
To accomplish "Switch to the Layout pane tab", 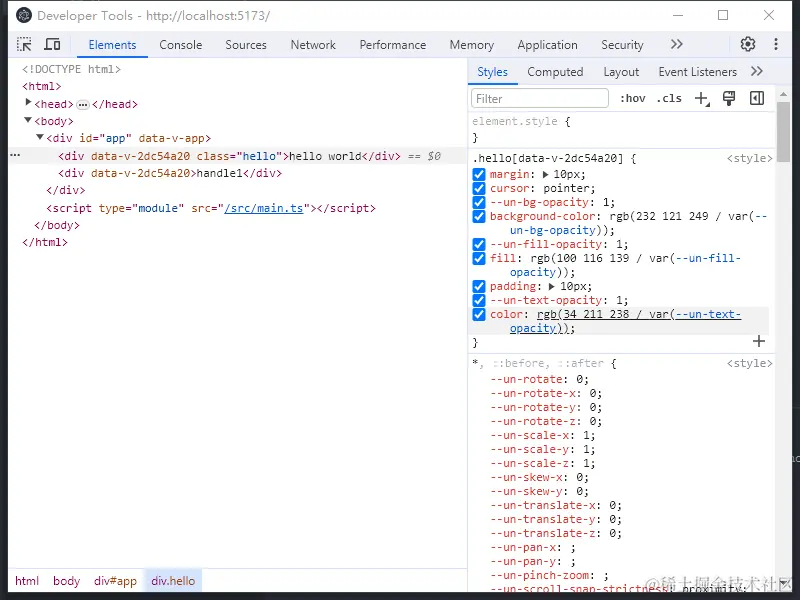I will pyautogui.click(x=621, y=72).
